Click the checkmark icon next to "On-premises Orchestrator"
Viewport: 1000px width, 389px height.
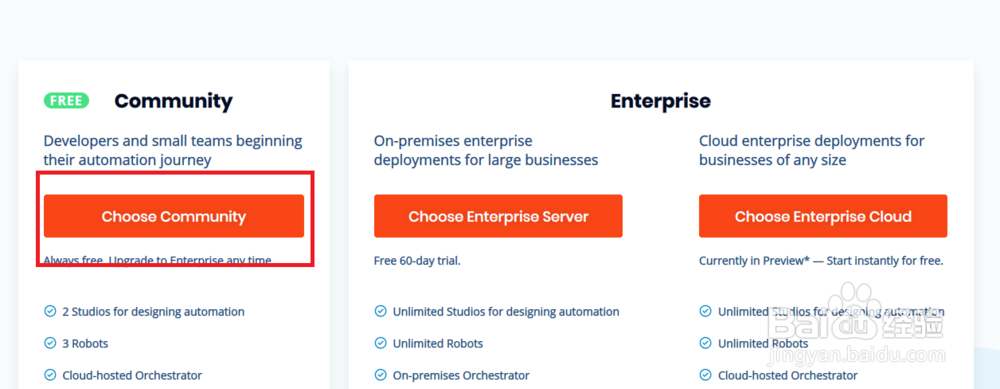tap(380, 375)
